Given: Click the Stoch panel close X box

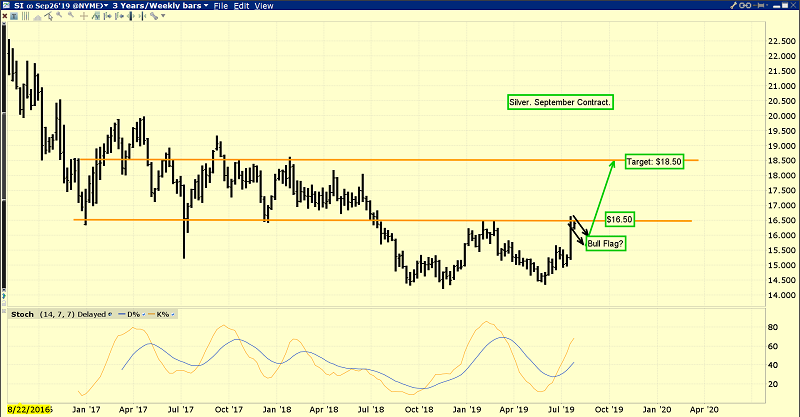Looking at the screenshot, I should [x=4, y=311].
